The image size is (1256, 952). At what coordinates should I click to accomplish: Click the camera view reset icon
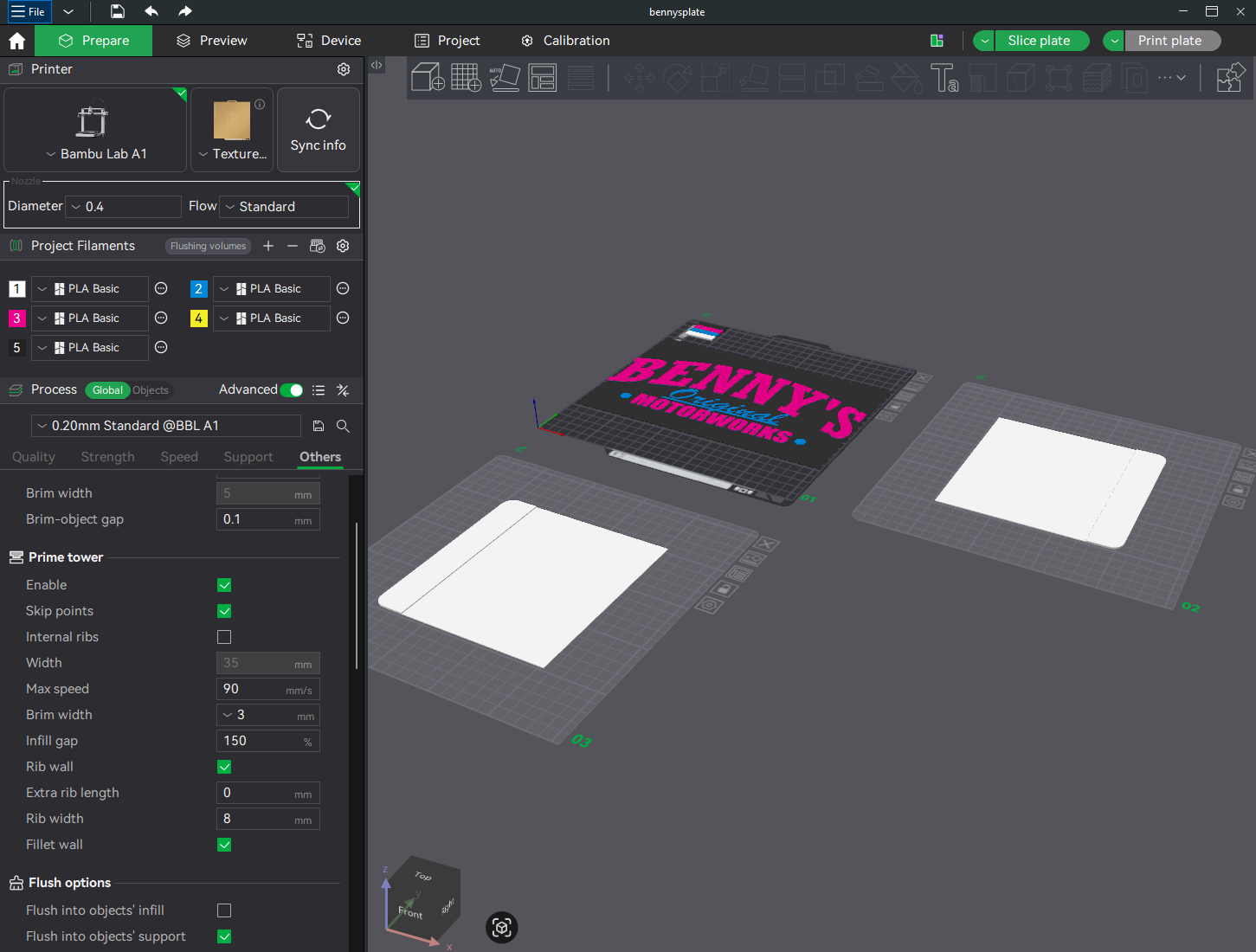click(x=502, y=928)
